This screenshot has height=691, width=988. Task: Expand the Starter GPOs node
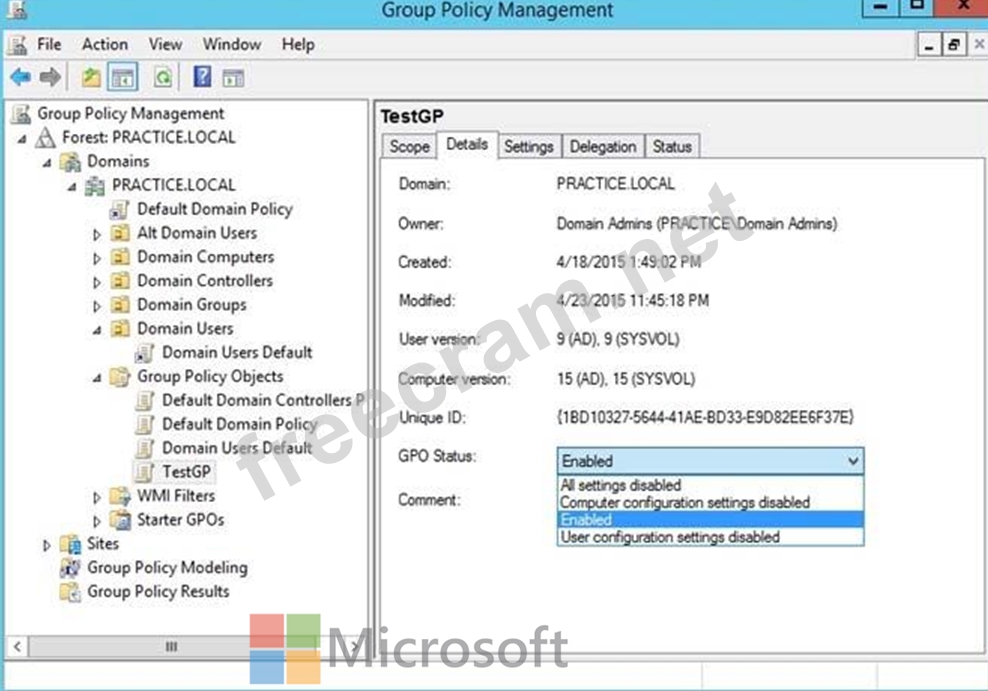(x=96, y=522)
